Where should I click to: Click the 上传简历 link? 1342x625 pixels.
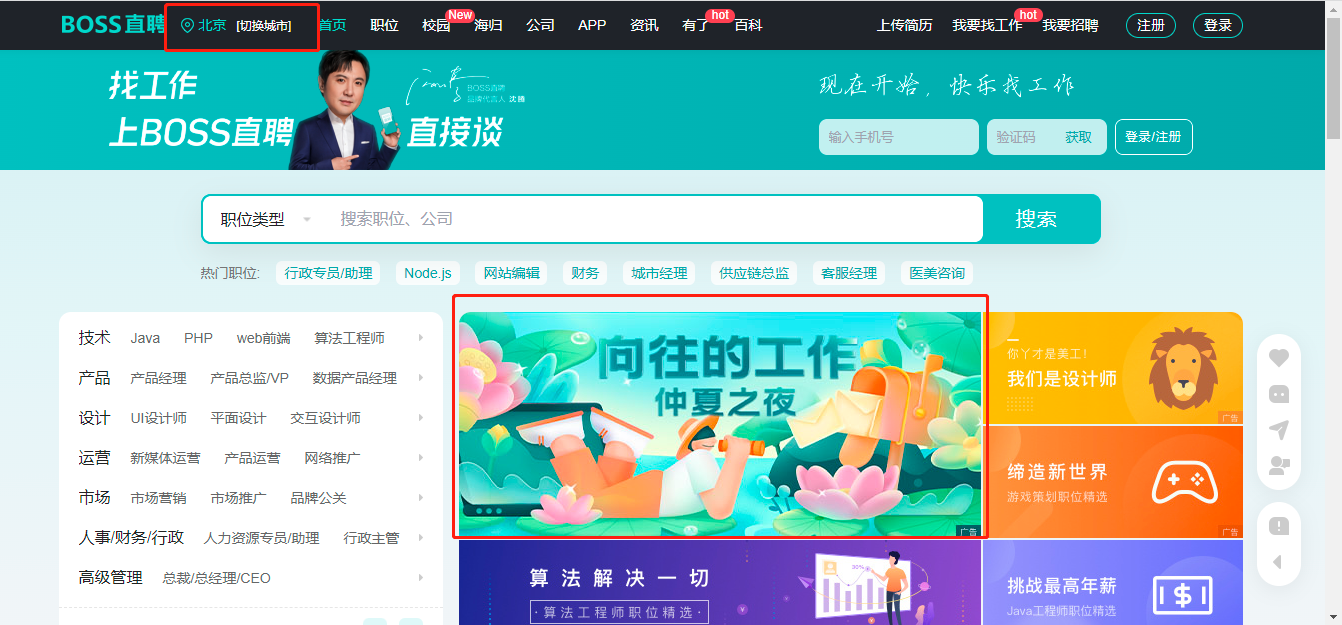coord(905,25)
